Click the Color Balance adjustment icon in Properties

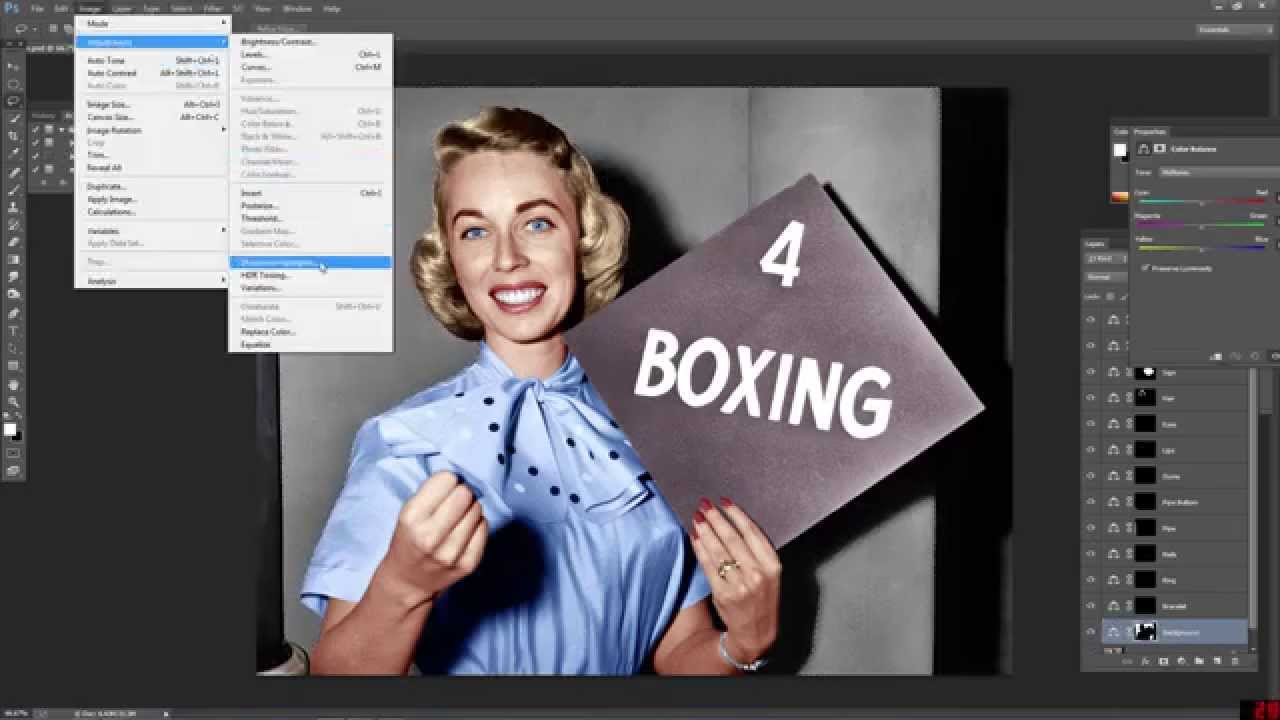pos(1144,149)
